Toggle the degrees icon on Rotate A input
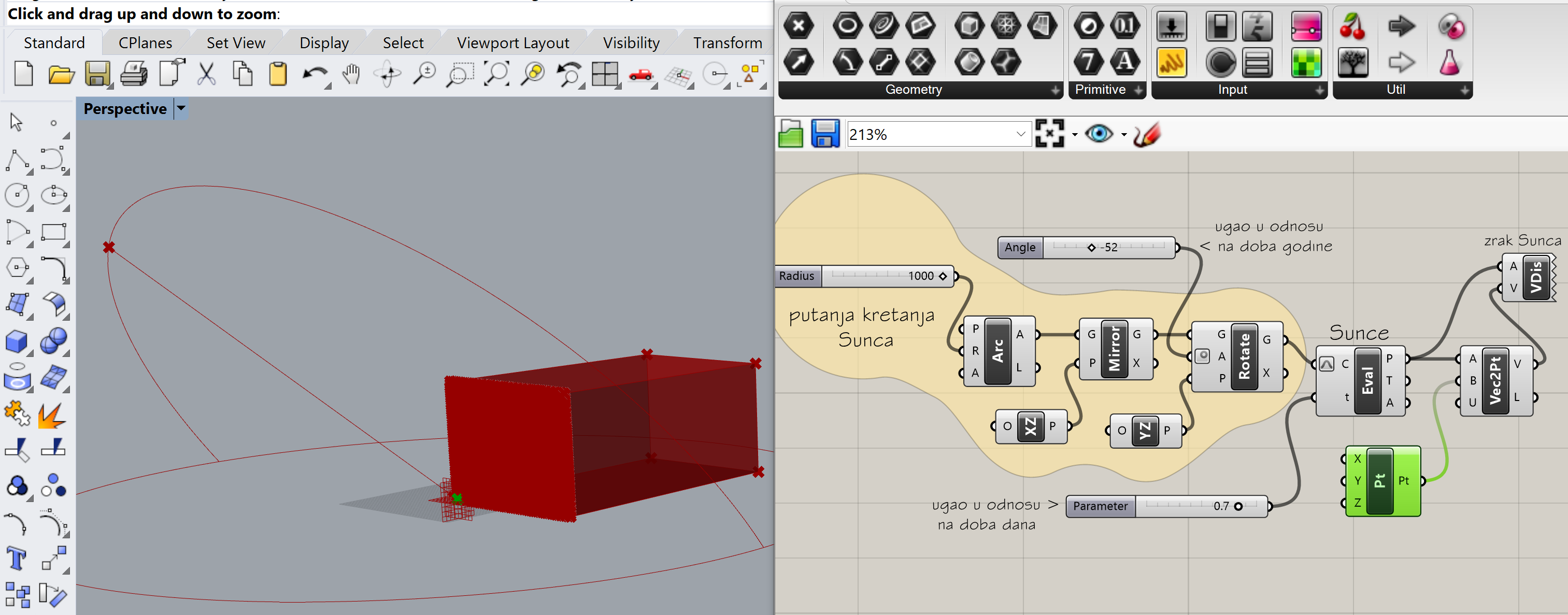 click(x=1202, y=355)
